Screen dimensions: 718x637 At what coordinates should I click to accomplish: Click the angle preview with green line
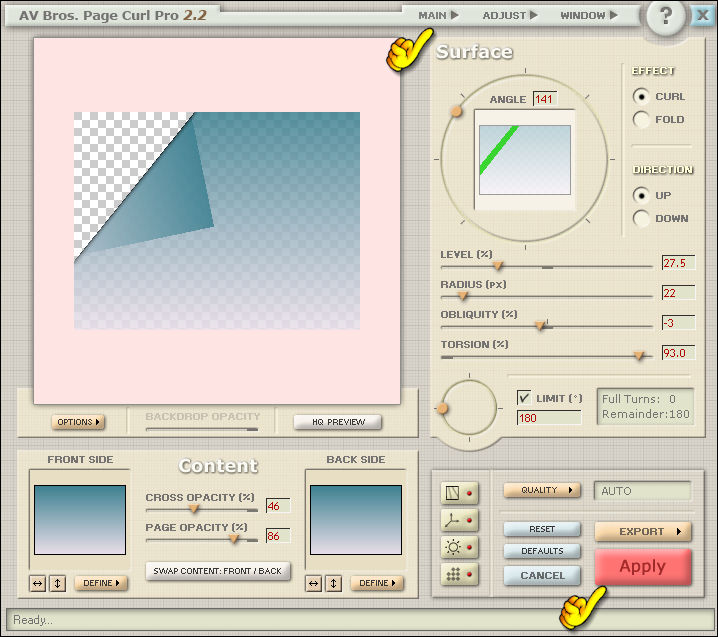pos(525,160)
